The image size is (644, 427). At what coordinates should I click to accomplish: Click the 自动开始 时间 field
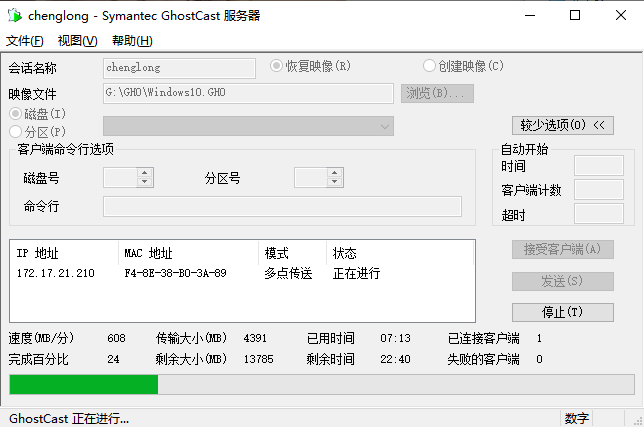(x=598, y=165)
